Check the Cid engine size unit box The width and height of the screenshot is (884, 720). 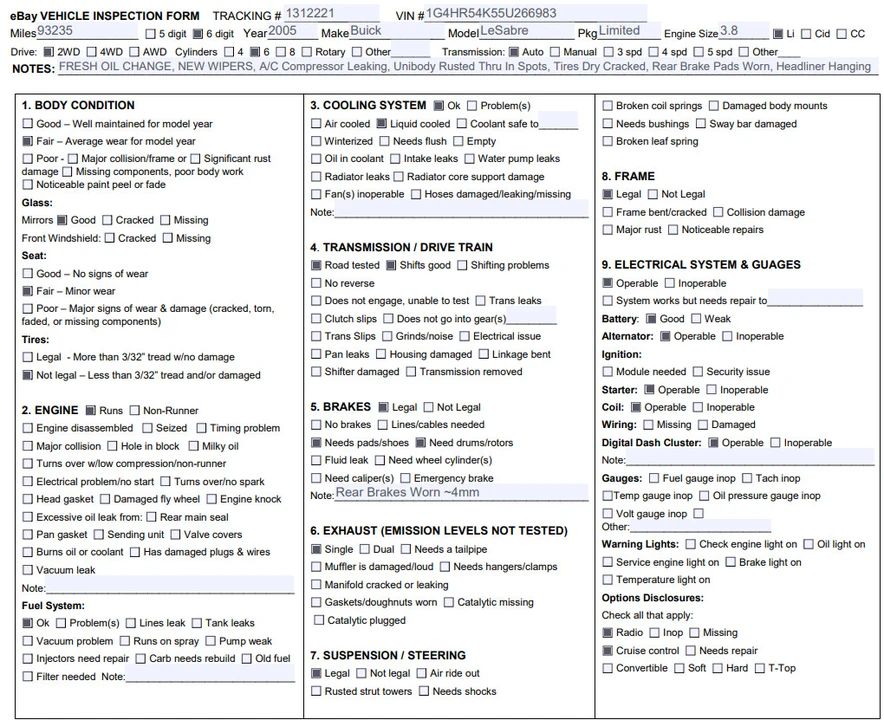pos(806,34)
